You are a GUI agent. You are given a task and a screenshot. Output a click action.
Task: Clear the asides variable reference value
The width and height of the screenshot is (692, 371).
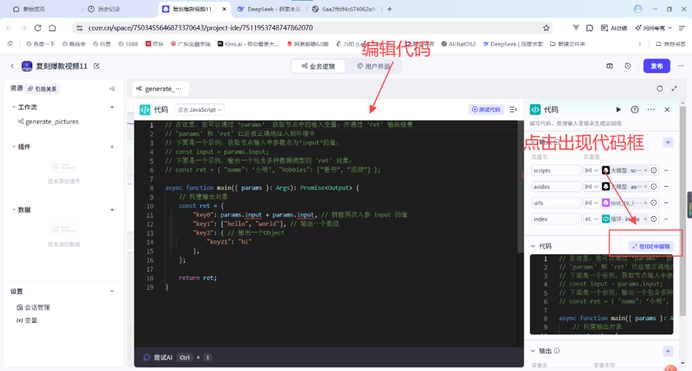click(x=645, y=187)
